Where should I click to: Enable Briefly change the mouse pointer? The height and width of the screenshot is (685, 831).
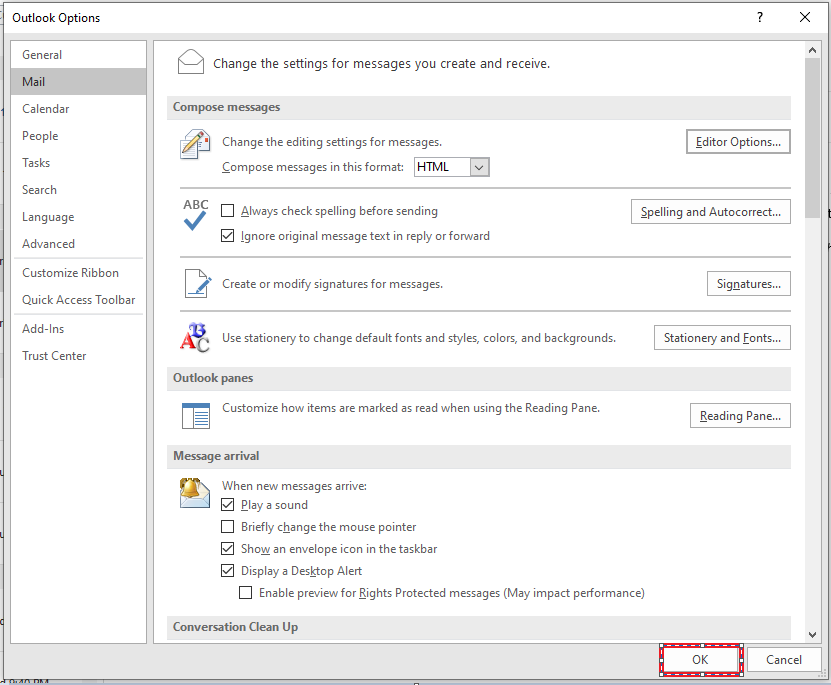click(228, 527)
